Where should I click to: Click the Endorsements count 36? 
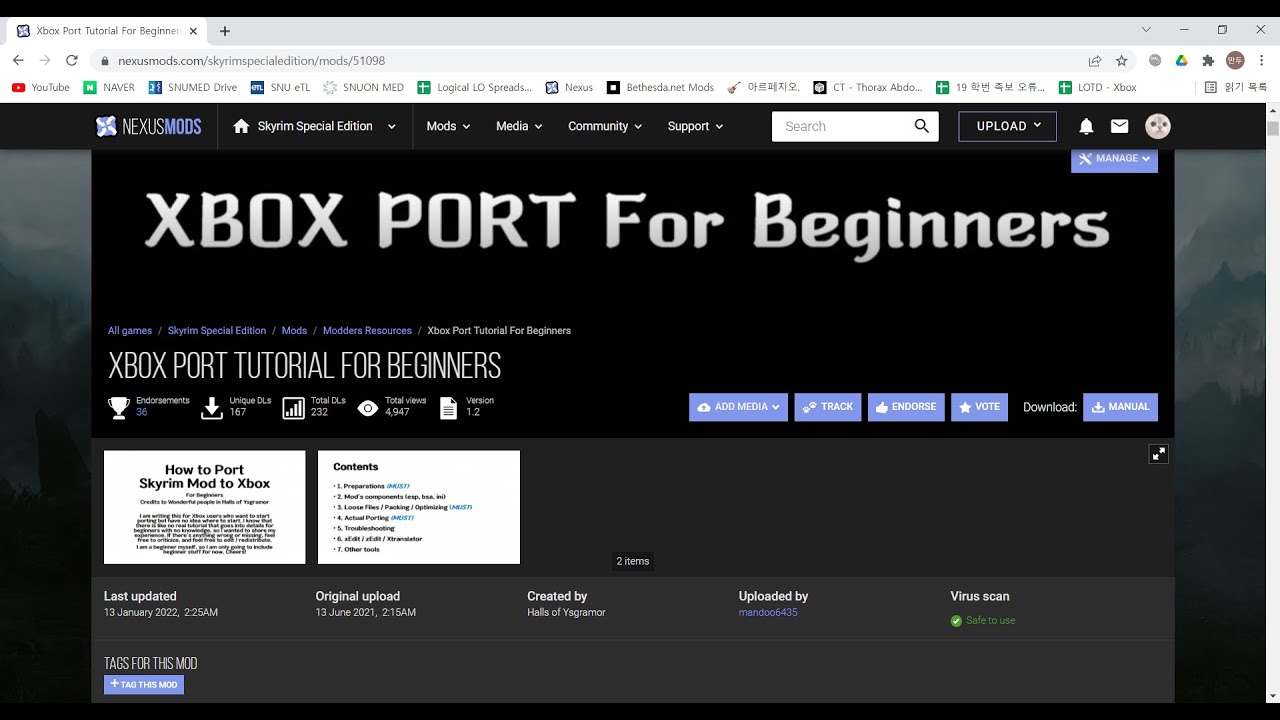tap(142, 412)
